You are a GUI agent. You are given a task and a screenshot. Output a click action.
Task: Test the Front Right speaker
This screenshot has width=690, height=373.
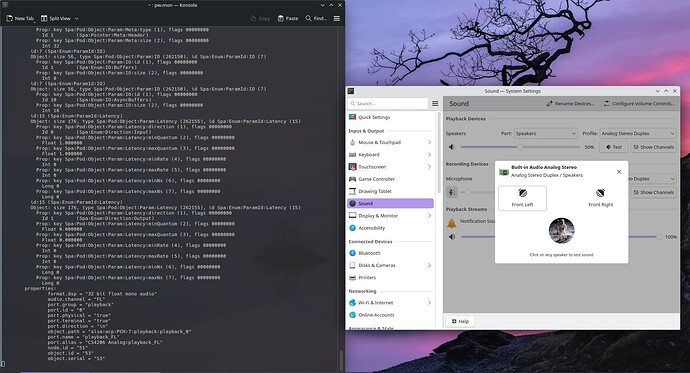click(601, 197)
